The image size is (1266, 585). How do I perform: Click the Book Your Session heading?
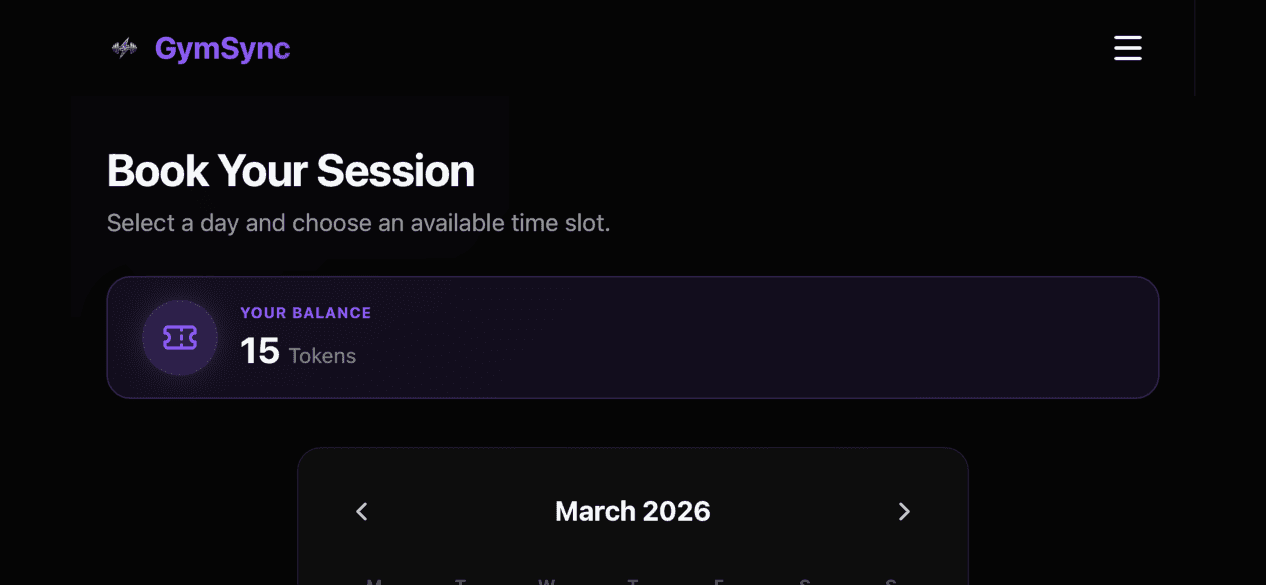click(290, 171)
